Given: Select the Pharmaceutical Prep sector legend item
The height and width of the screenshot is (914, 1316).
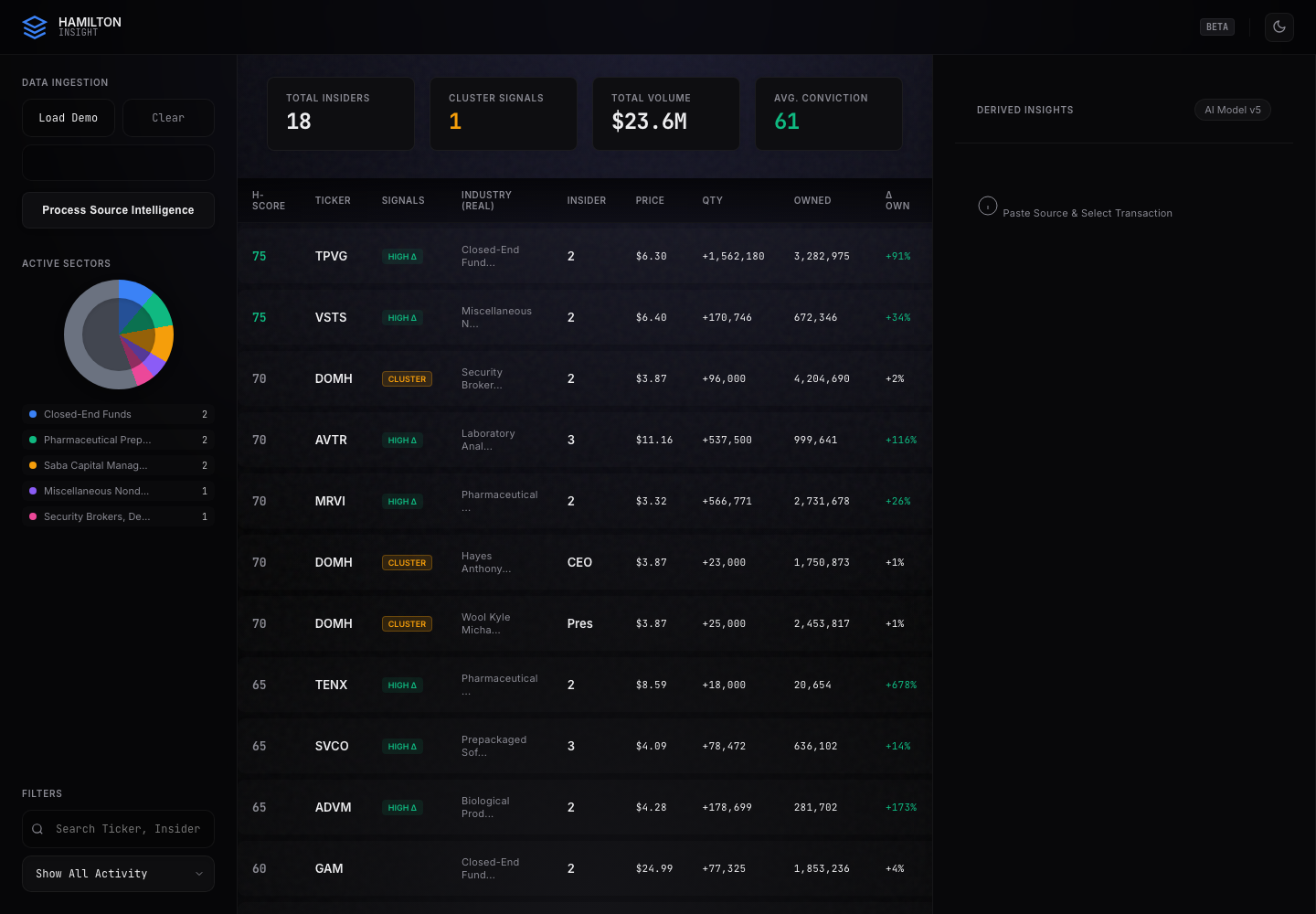Looking at the screenshot, I should click(x=118, y=440).
